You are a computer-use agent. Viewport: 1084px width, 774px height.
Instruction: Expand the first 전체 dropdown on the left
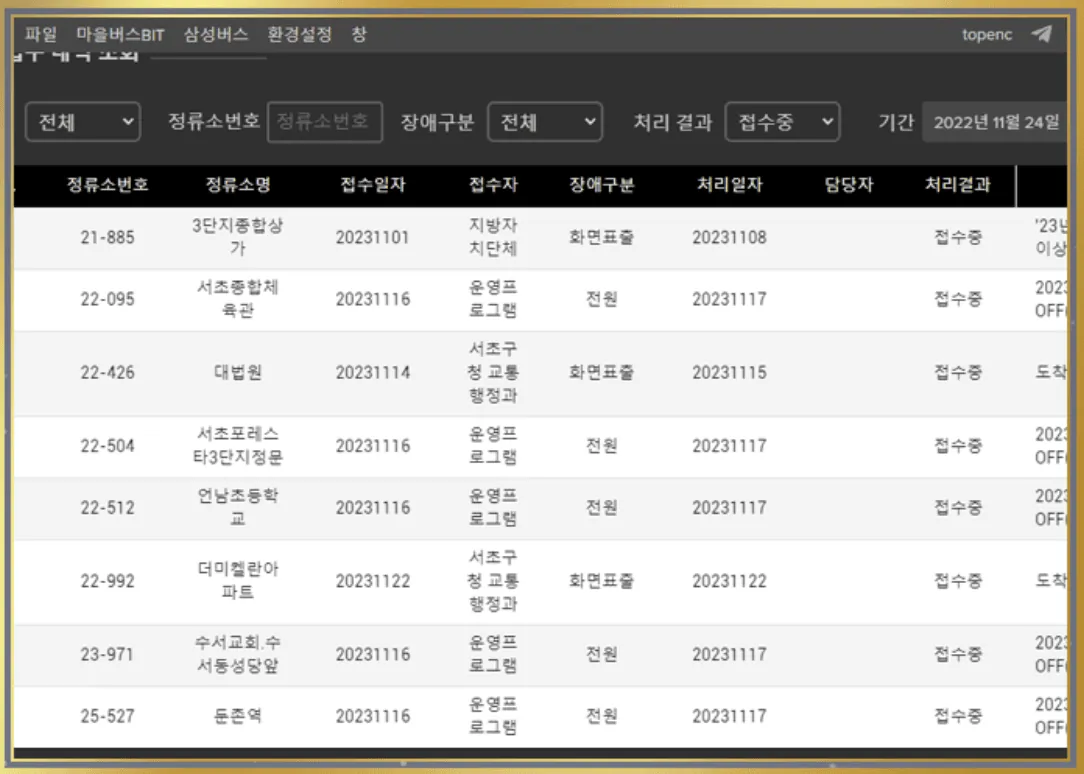tap(83, 122)
